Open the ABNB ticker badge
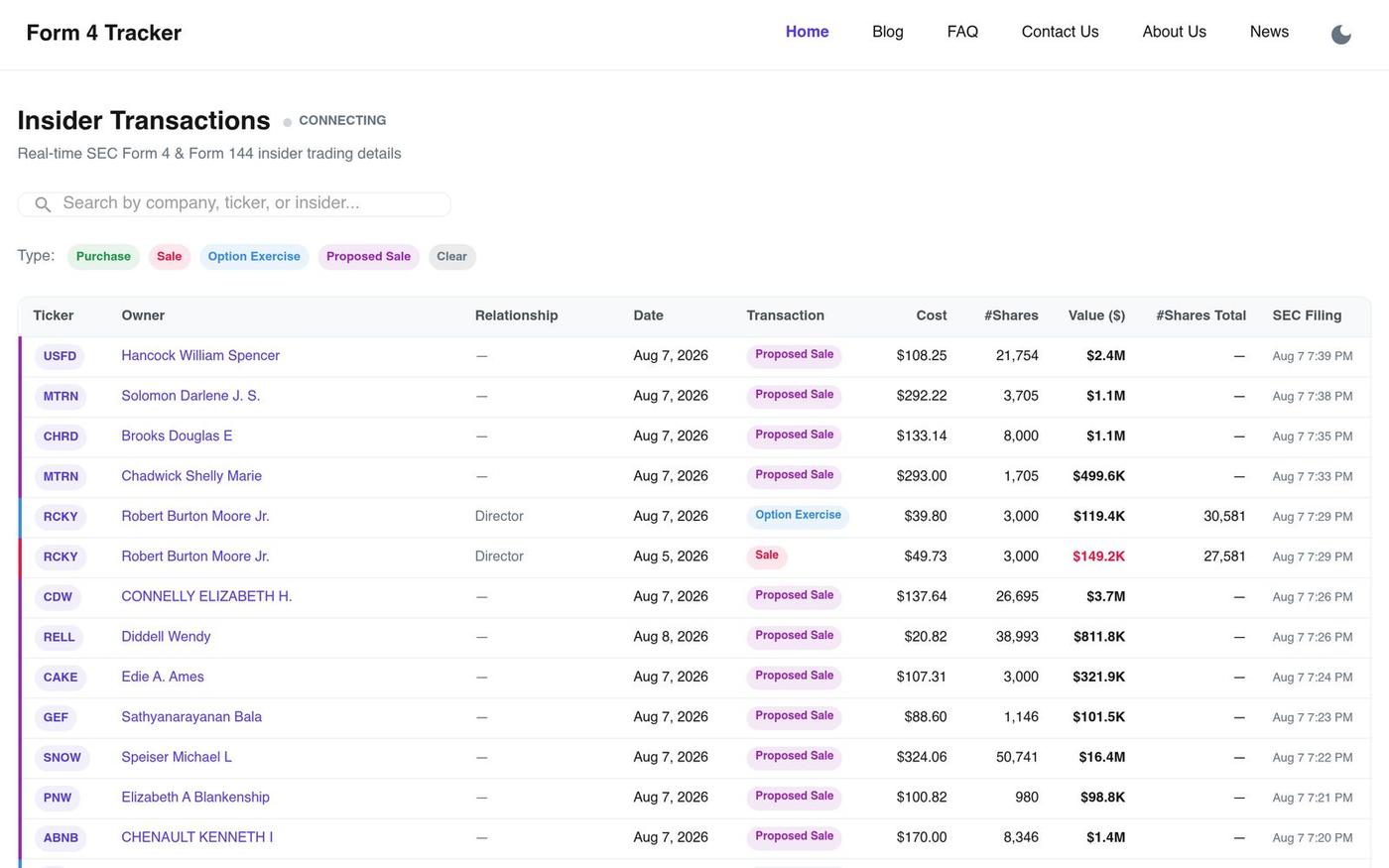The width and height of the screenshot is (1389, 868). pos(61,838)
